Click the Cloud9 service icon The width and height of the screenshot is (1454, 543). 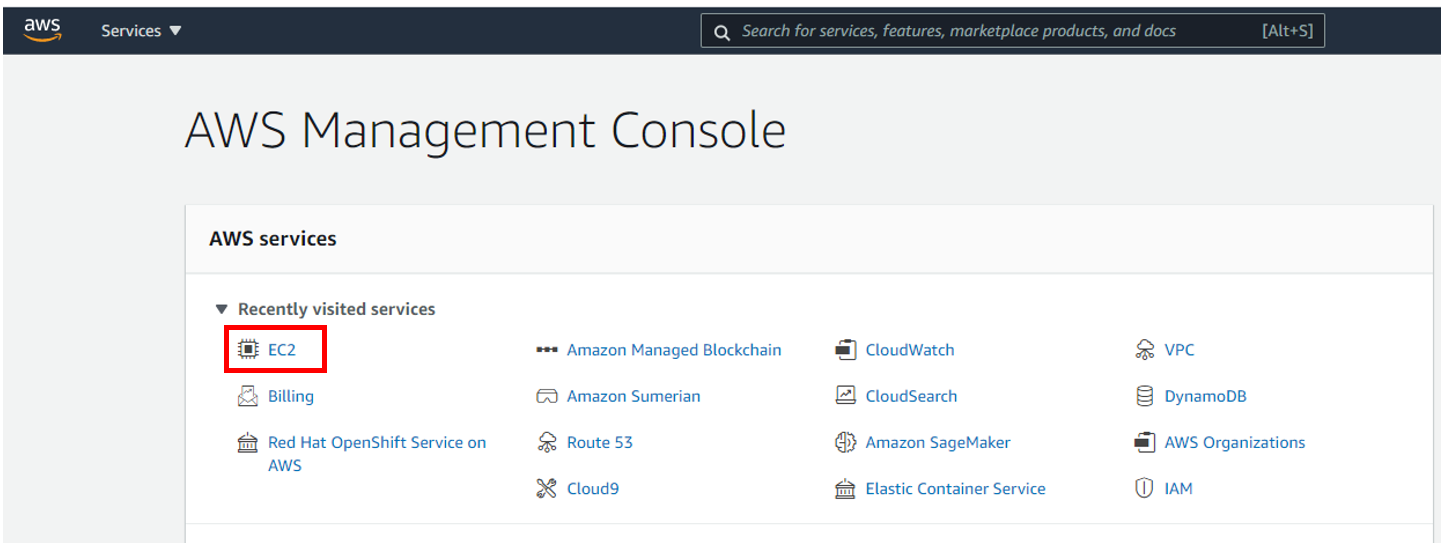[x=547, y=489]
